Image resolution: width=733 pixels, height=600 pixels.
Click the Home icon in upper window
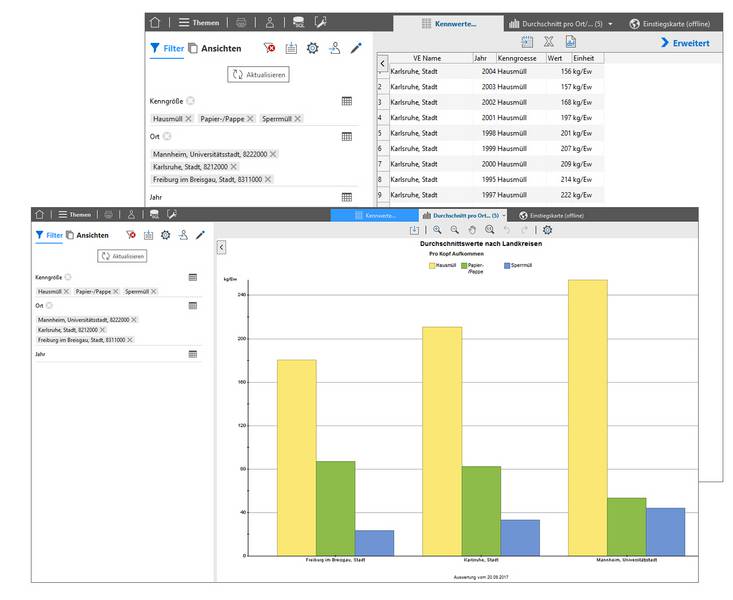click(154, 22)
